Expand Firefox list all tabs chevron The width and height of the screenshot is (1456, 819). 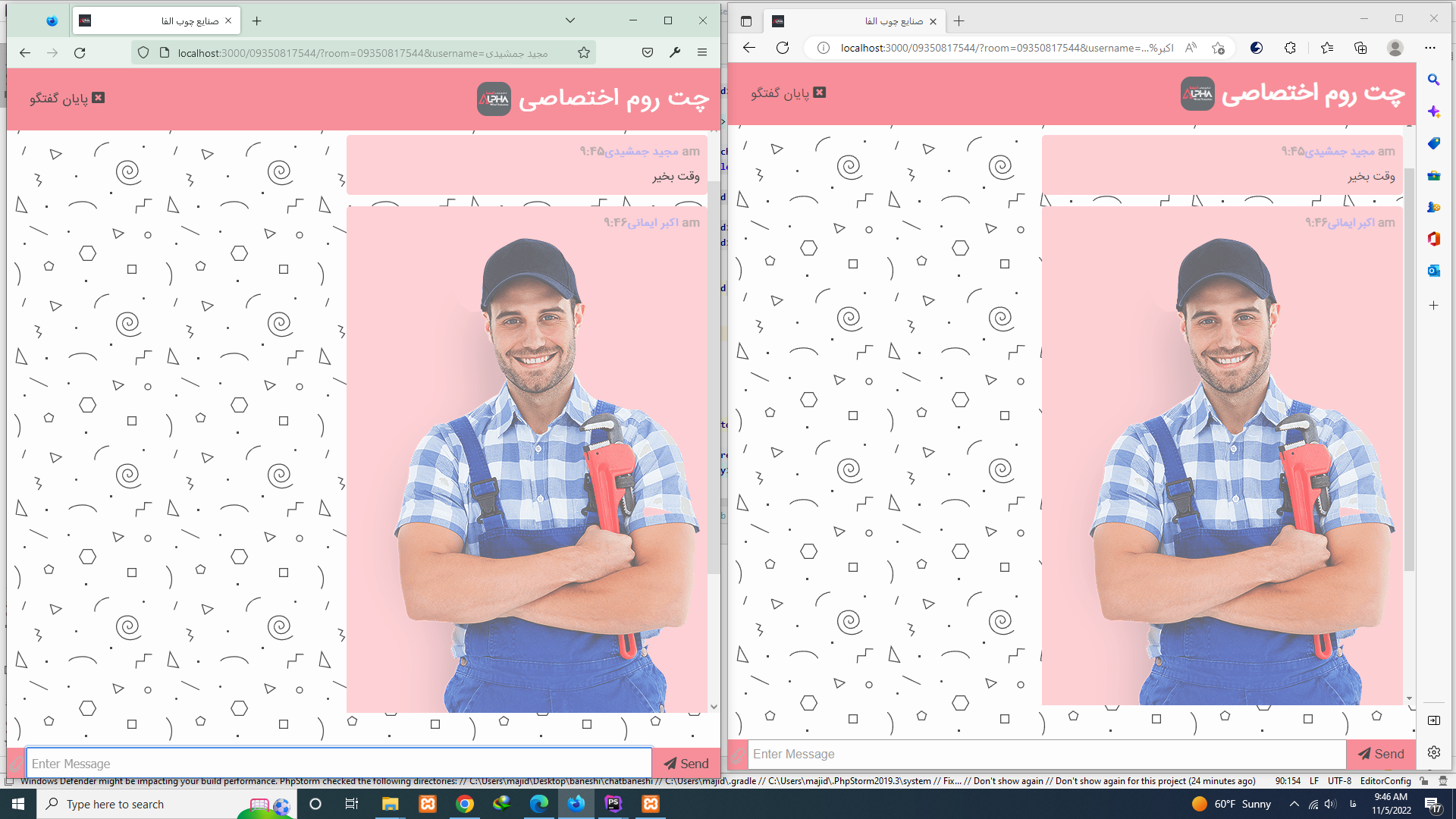570,20
